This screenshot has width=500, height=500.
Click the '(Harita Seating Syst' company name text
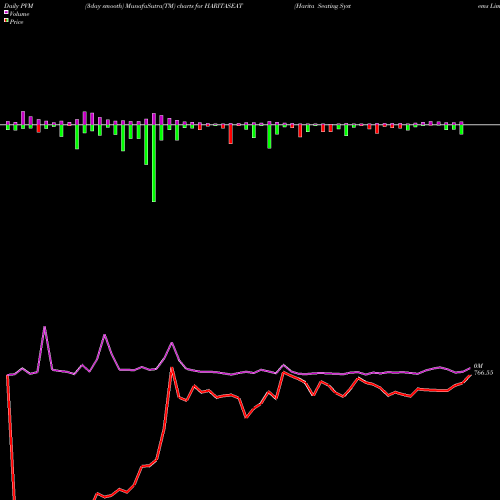pos(322,6)
